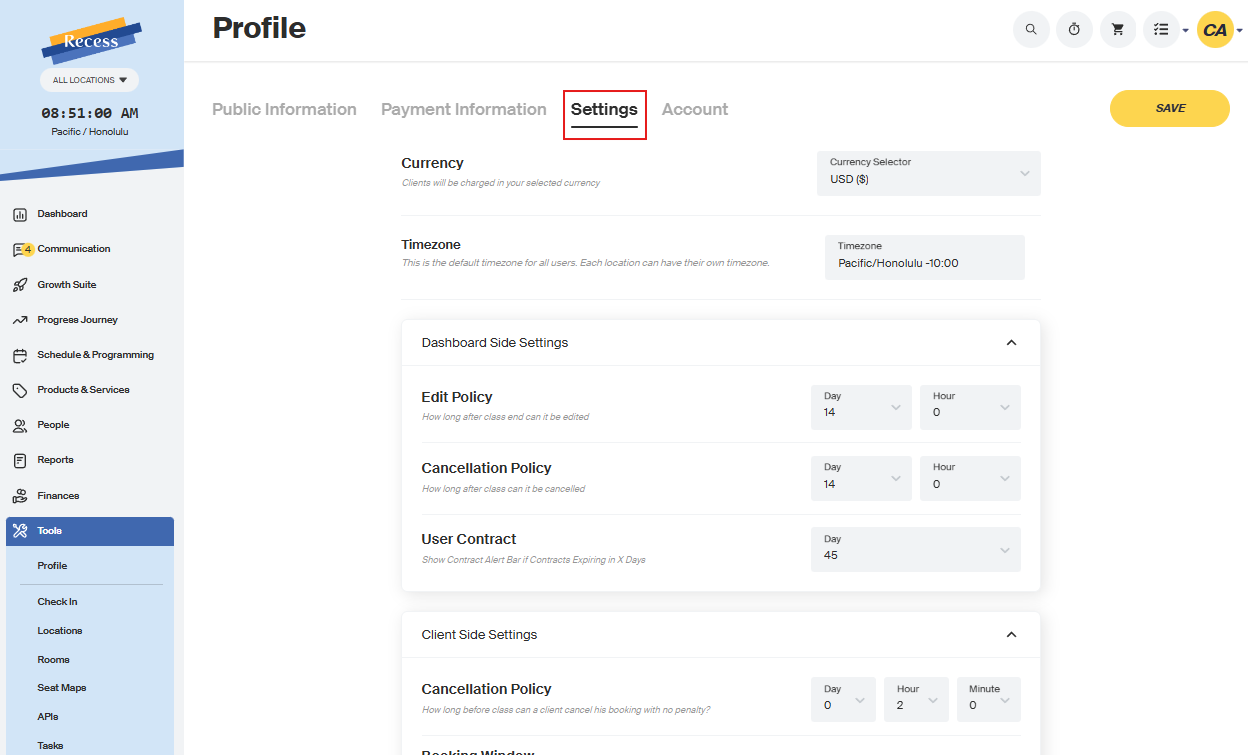
Task: Collapse the Dashboard Side Settings panel
Action: click(x=1011, y=343)
